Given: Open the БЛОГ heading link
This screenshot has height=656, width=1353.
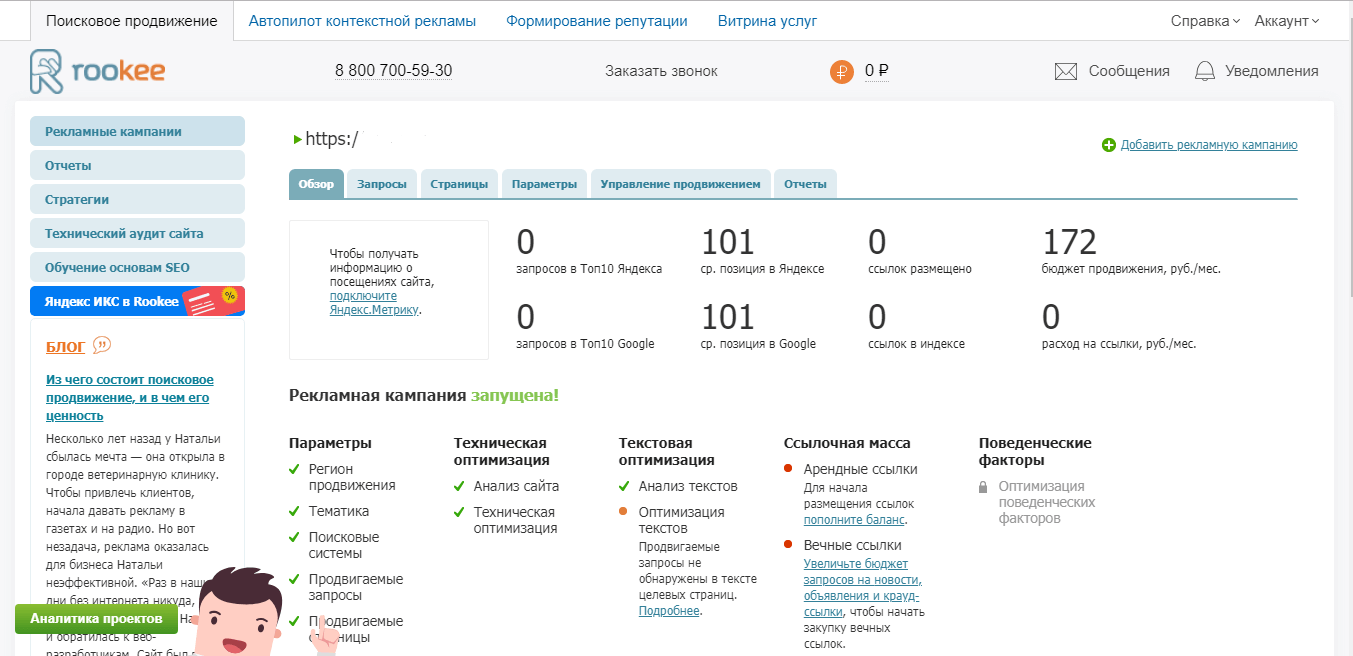Looking at the screenshot, I should click(66, 347).
